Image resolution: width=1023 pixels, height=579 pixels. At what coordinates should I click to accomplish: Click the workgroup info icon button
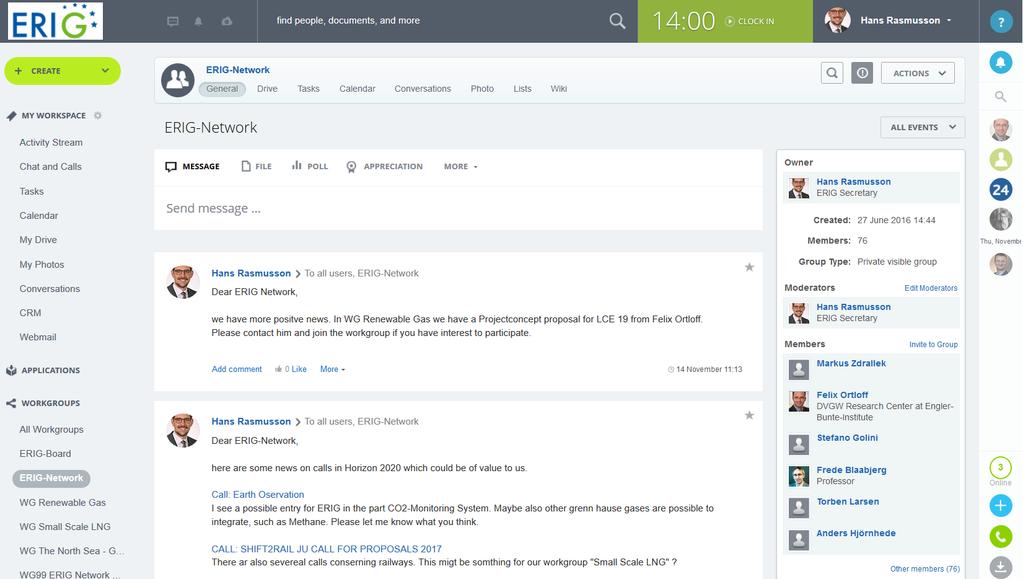point(862,73)
